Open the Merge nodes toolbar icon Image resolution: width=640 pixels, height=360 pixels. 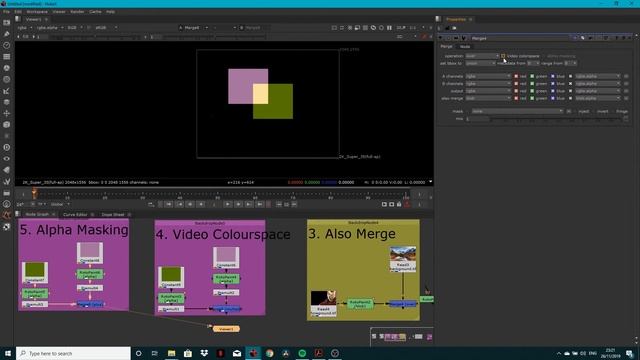7,102
